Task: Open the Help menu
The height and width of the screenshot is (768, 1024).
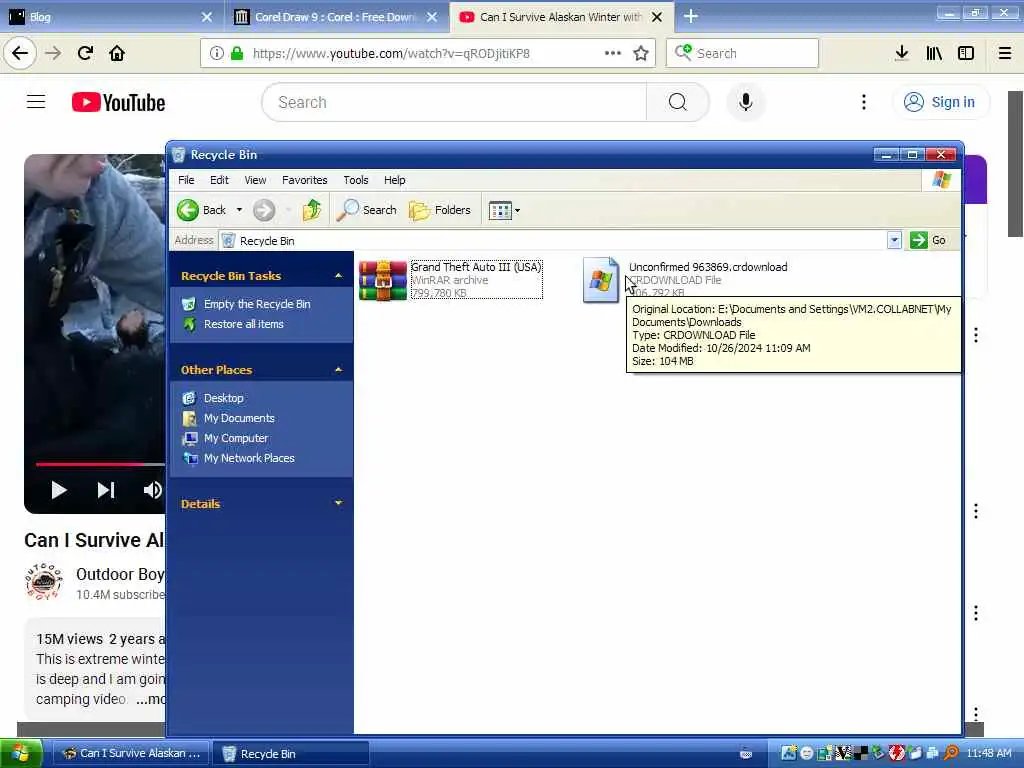Action: tap(394, 180)
